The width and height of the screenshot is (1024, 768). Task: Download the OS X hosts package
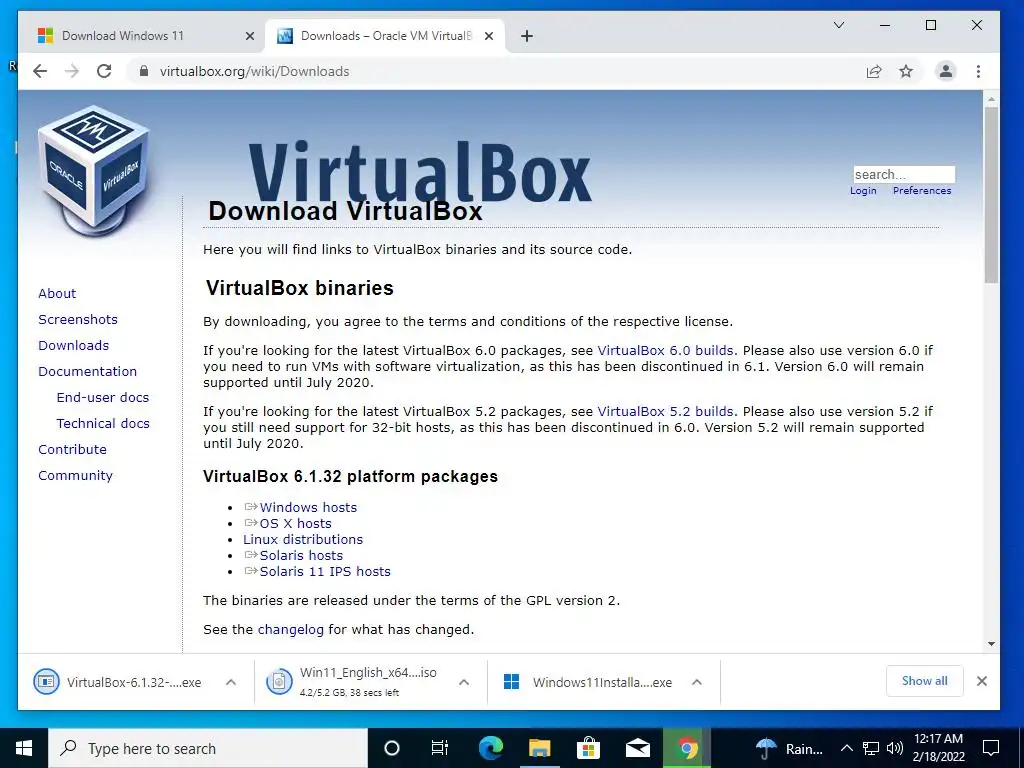tap(295, 523)
